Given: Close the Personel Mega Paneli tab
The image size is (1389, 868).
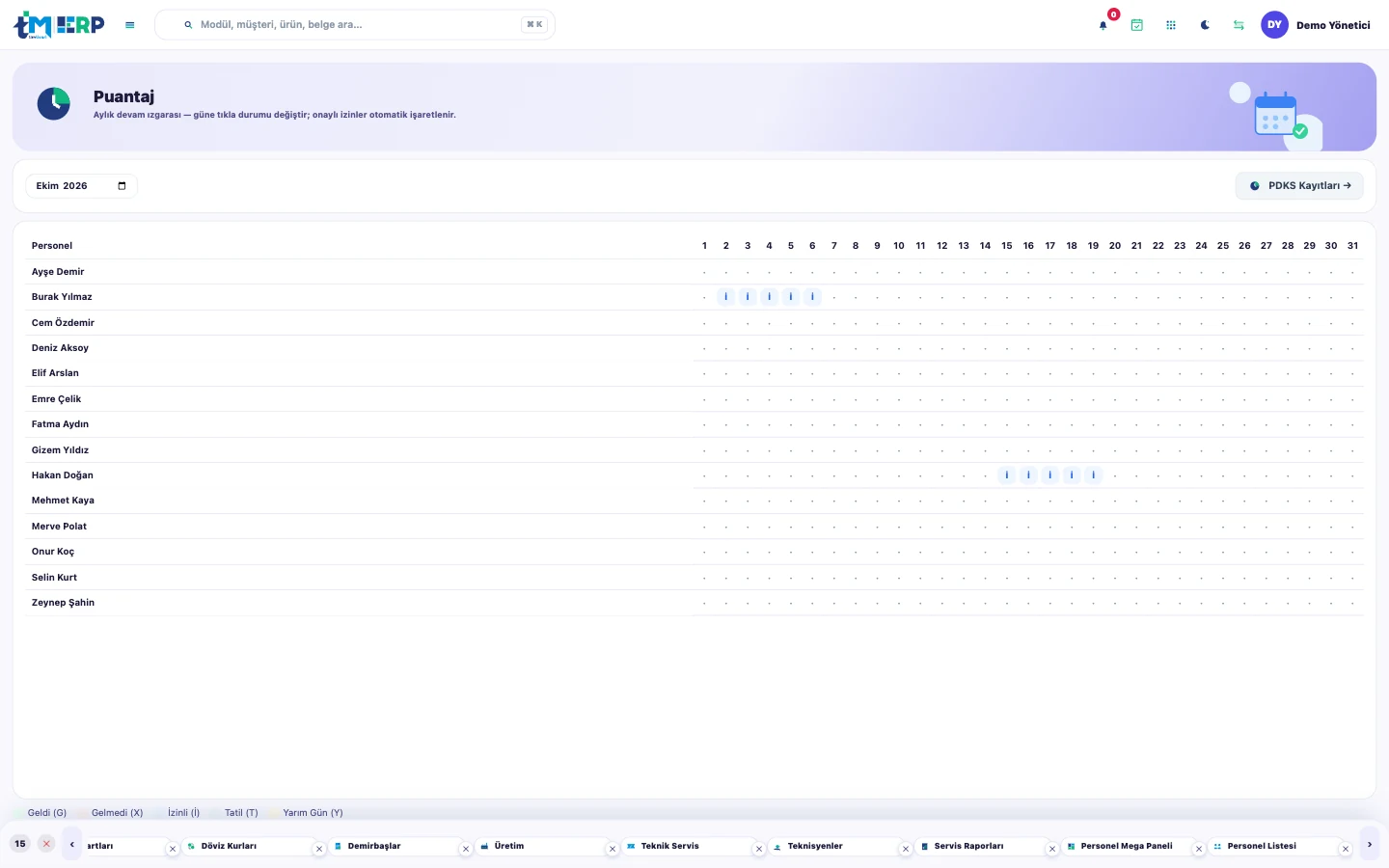Looking at the screenshot, I should coord(1199,850).
